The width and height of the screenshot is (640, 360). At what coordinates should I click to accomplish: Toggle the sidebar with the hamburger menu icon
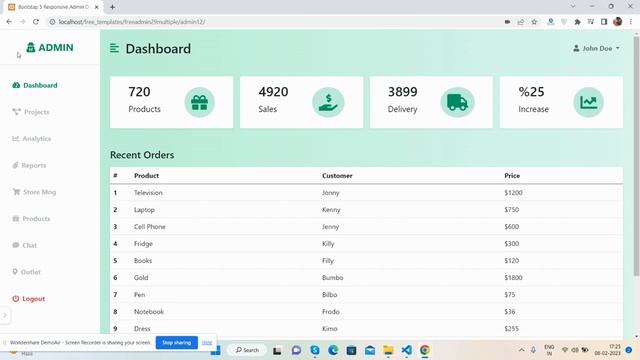point(114,49)
